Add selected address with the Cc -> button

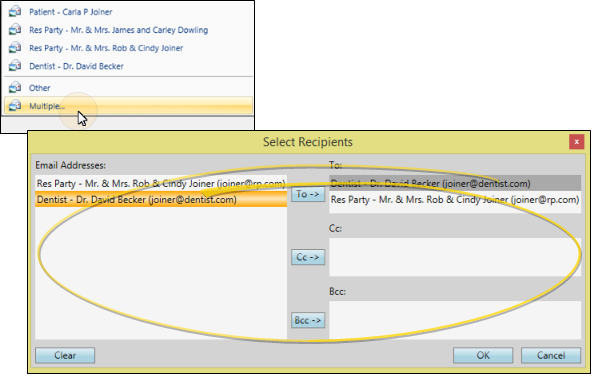(308, 257)
